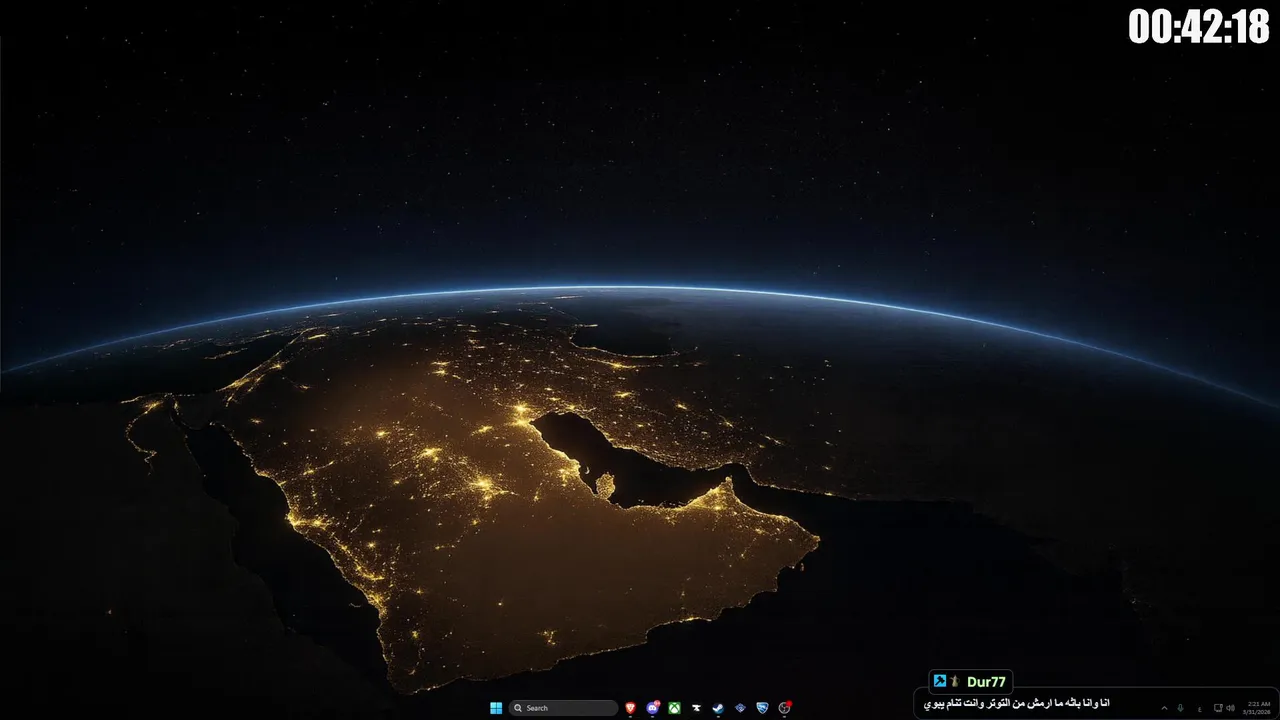This screenshot has height=720, width=1280.
Task: Open Steam from the taskbar
Action: point(718,708)
